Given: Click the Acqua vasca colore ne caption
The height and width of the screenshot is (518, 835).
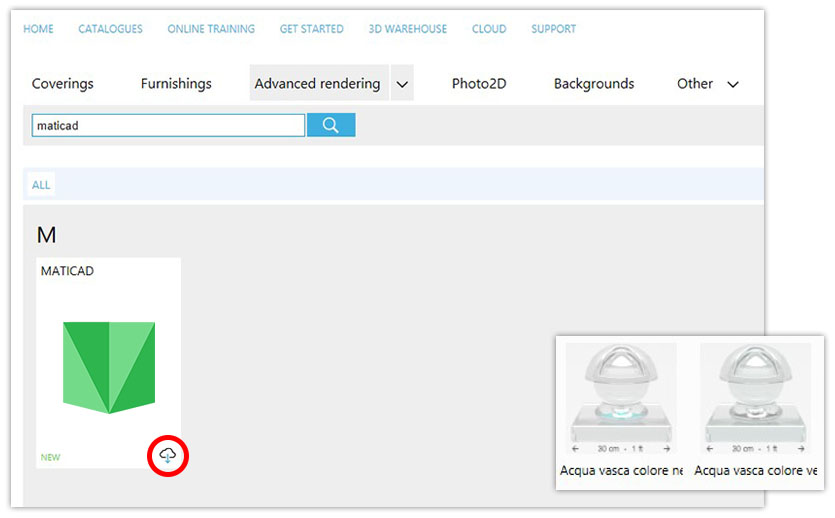Looking at the screenshot, I should [x=621, y=471].
